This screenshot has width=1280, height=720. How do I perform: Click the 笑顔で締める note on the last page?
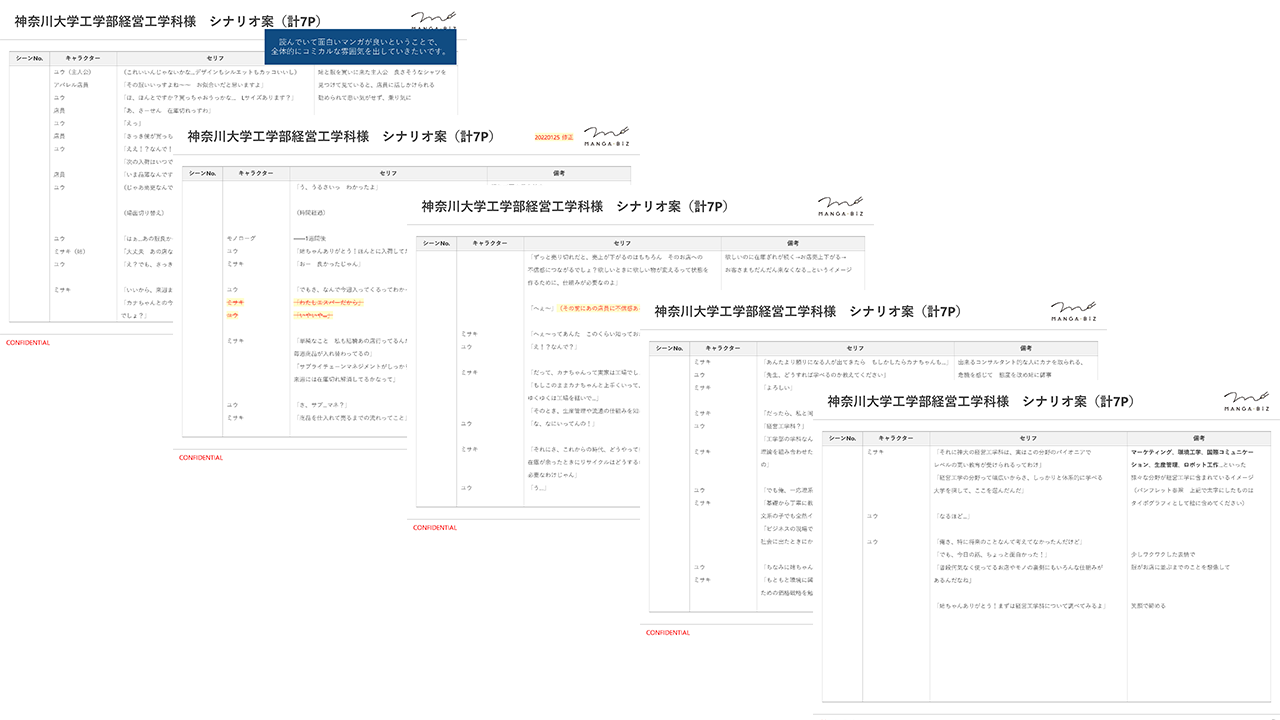[1147, 606]
